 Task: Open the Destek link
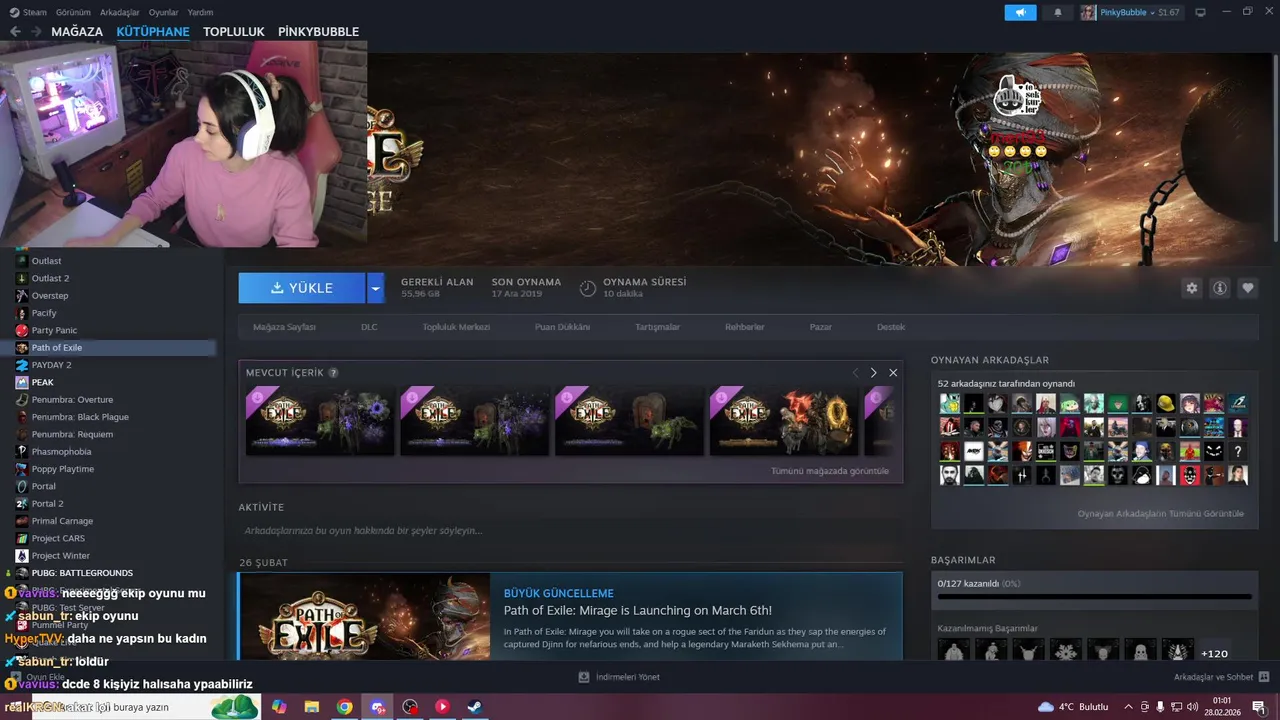(x=891, y=327)
